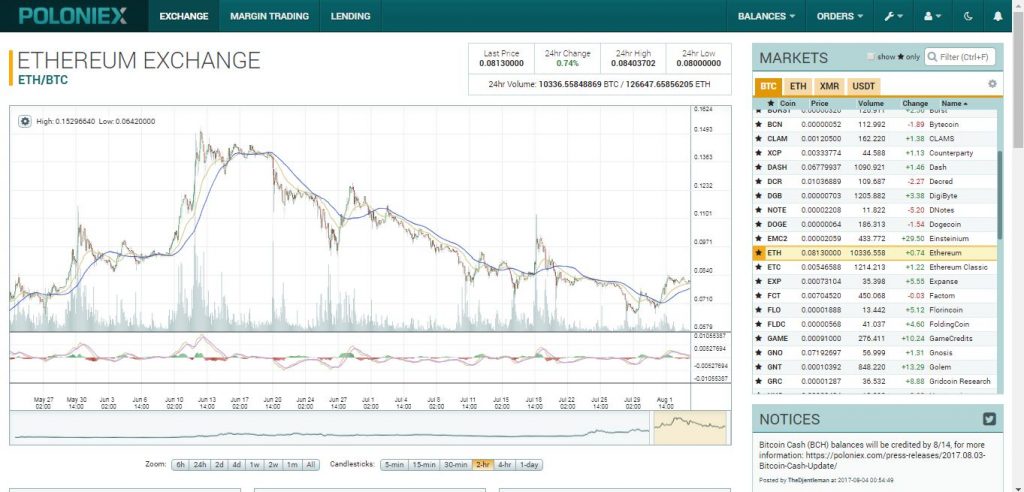Screen dimensions: 1024x492
Task: Sort markets by Change column
Action: (914, 103)
